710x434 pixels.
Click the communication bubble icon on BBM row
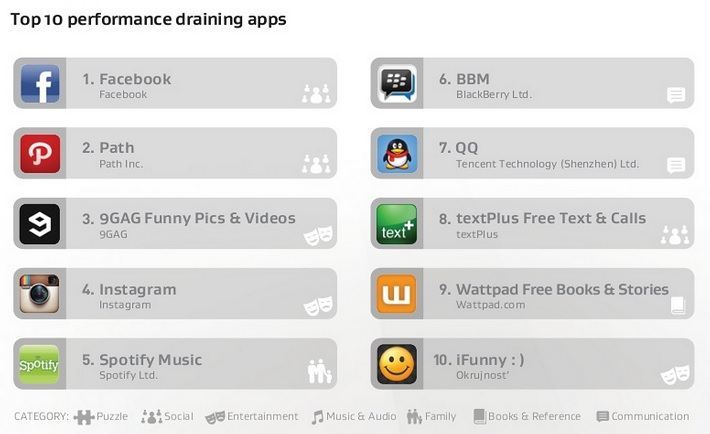click(x=676, y=95)
